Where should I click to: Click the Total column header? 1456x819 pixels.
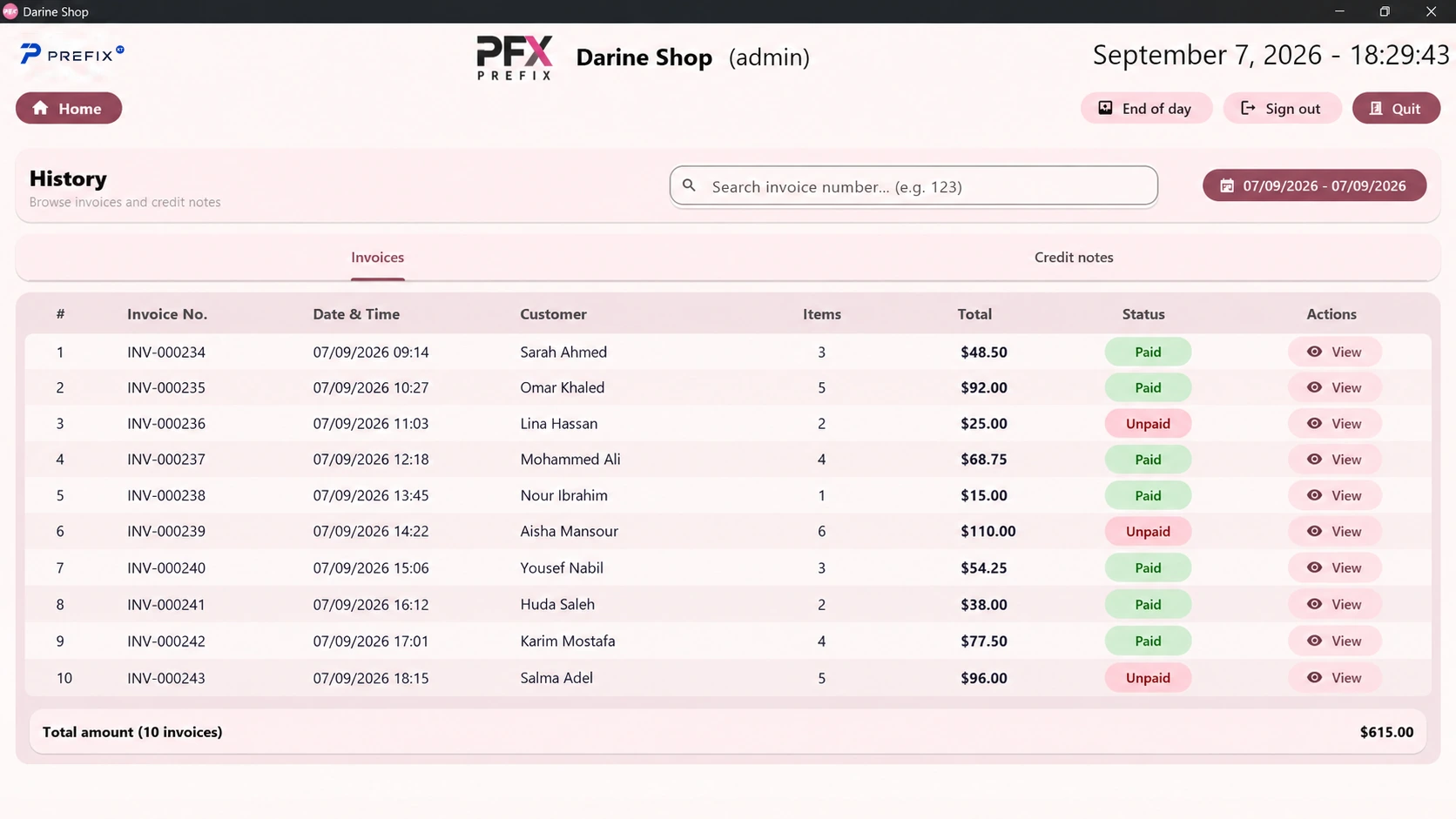(x=974, y=314)
